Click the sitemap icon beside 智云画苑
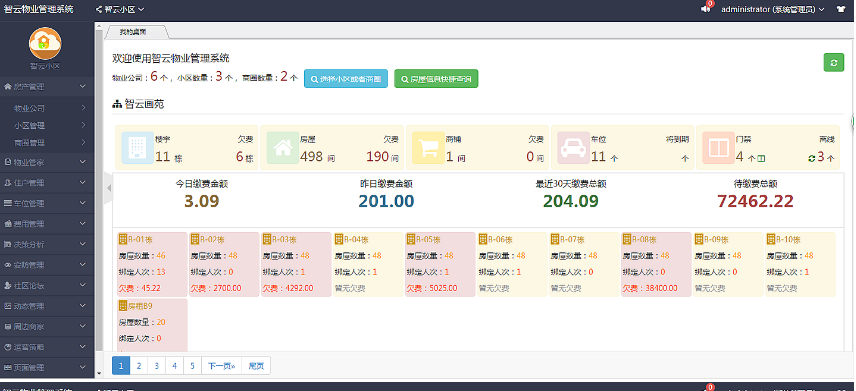This screenshot has height=391, width=856. point(116,104)
